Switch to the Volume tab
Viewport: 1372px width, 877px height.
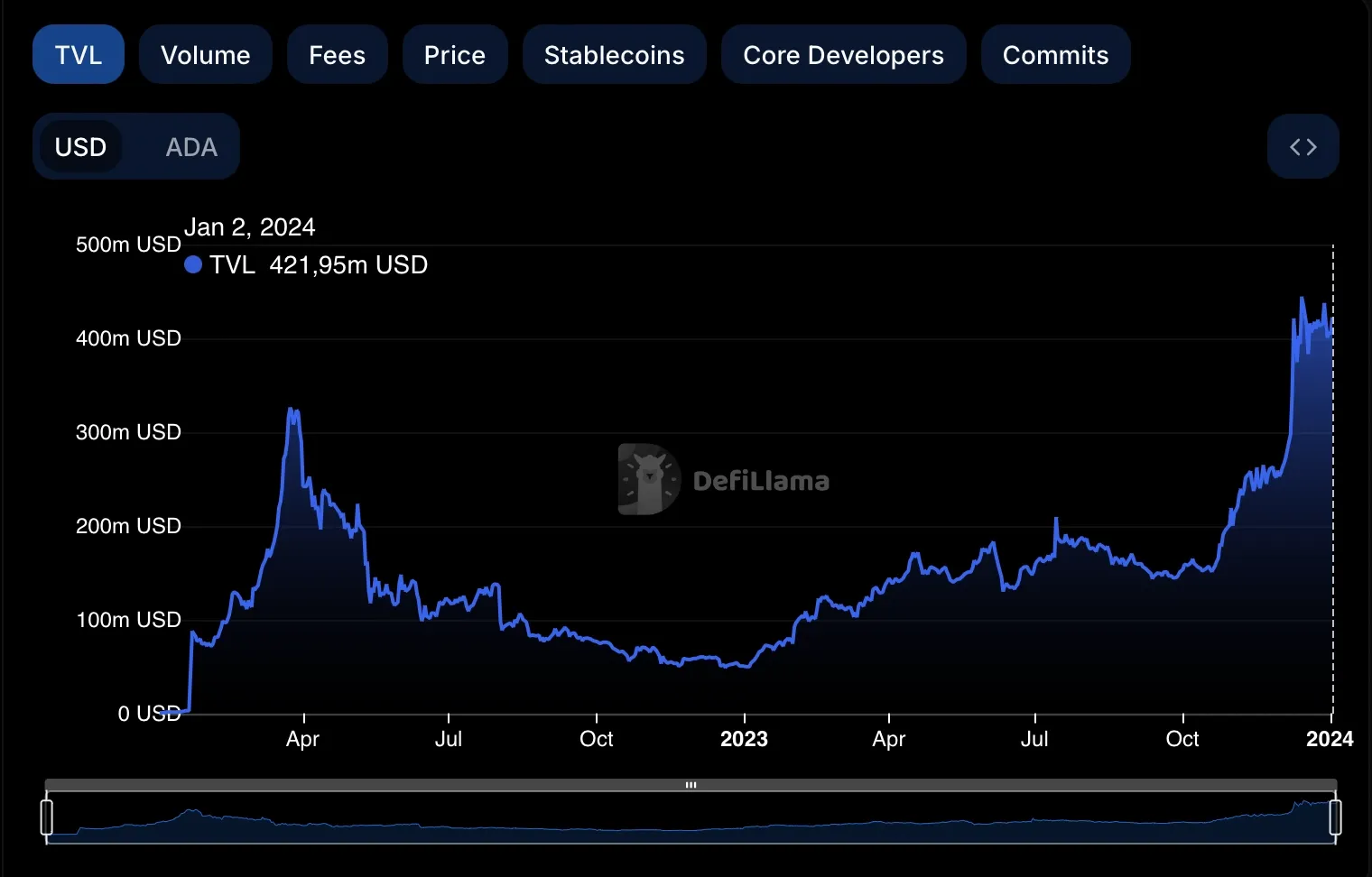[x=206, y=55]
